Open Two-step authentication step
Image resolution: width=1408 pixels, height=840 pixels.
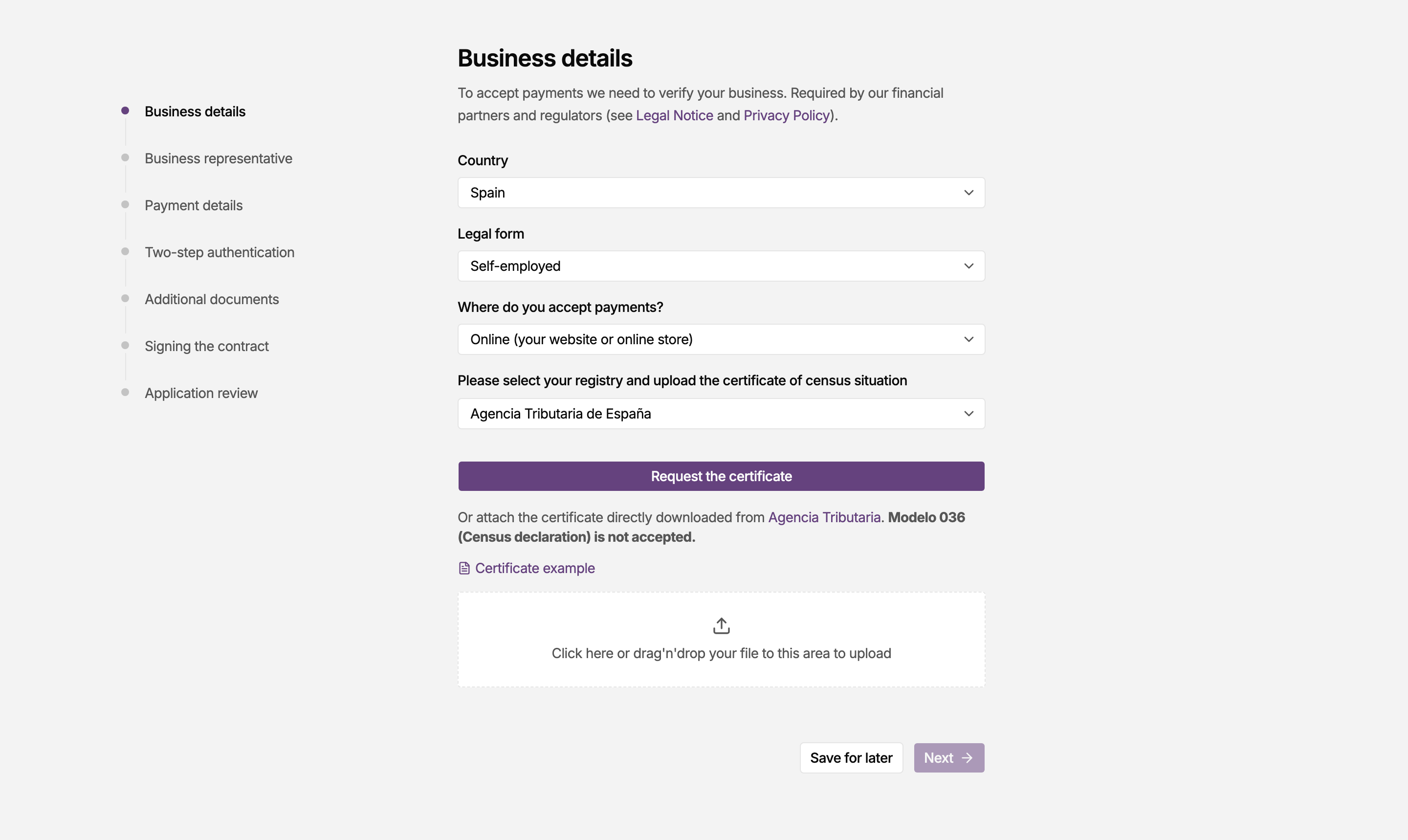tap(220, 252)
